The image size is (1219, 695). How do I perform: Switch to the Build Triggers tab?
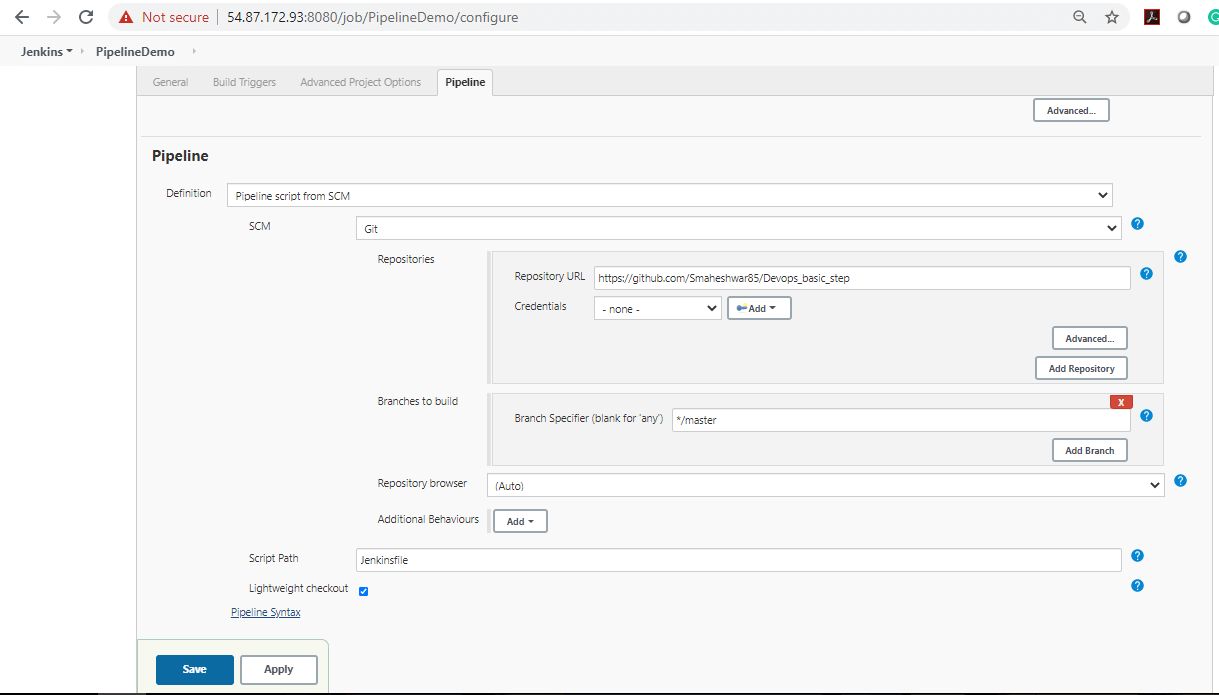244,82
